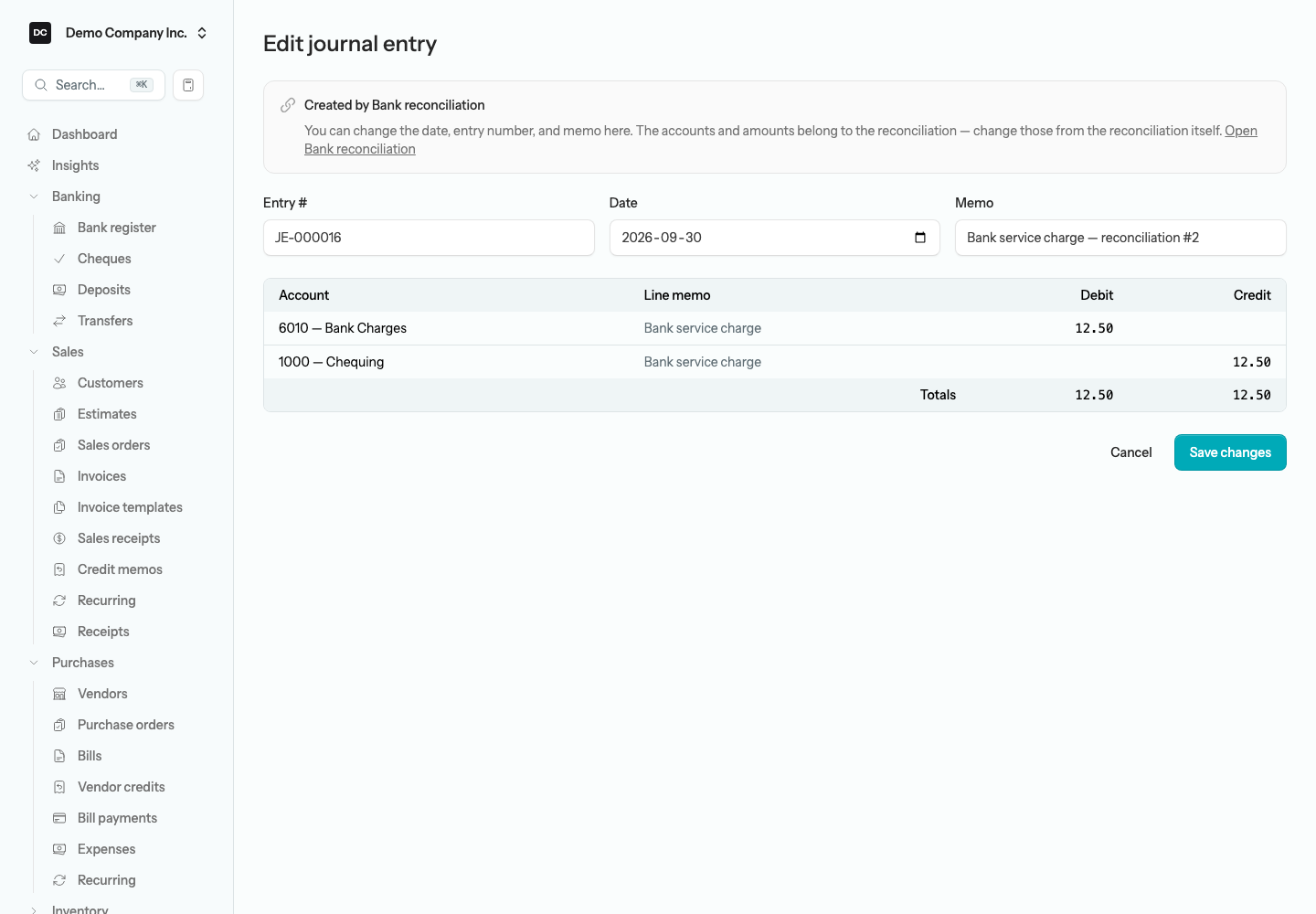Click the Date field 2026-09-30
The height and width of the screenshot is (914, 1316).
pos(774,238)
